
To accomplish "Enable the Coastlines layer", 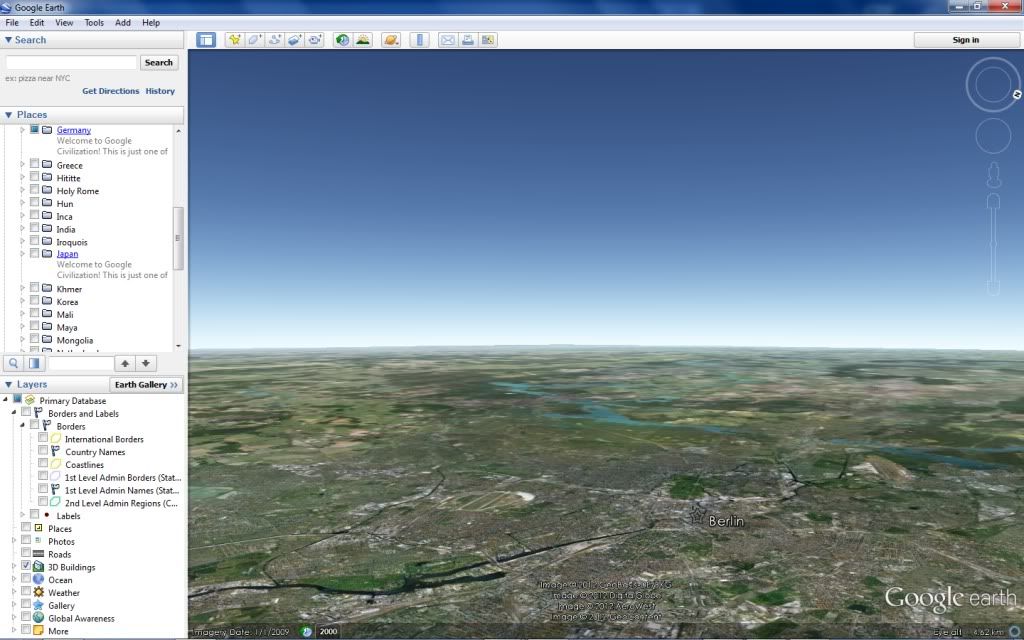I will [x=42, y=464].
